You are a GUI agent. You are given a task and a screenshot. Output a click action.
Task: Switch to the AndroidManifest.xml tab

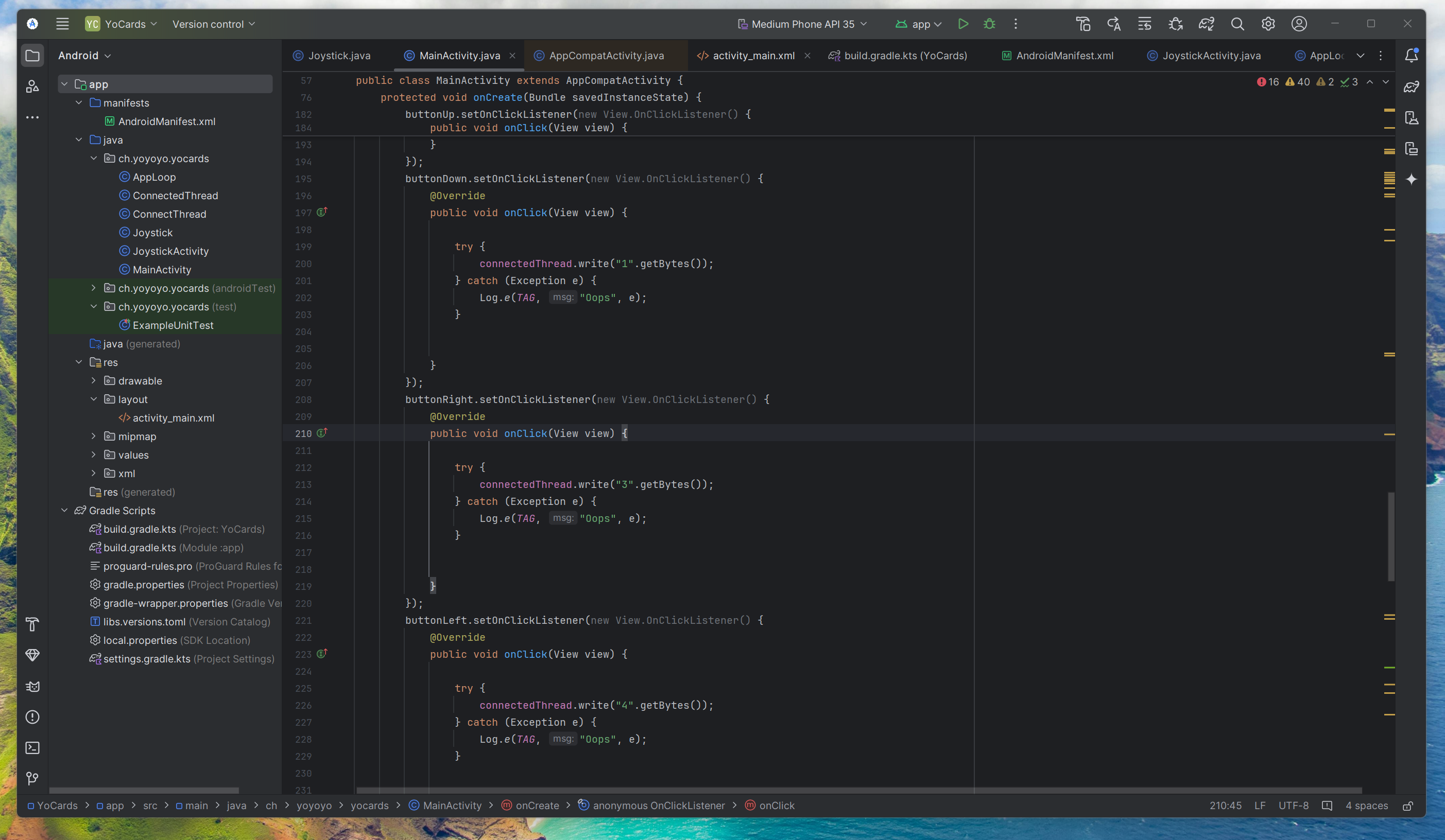point(1064,56)
